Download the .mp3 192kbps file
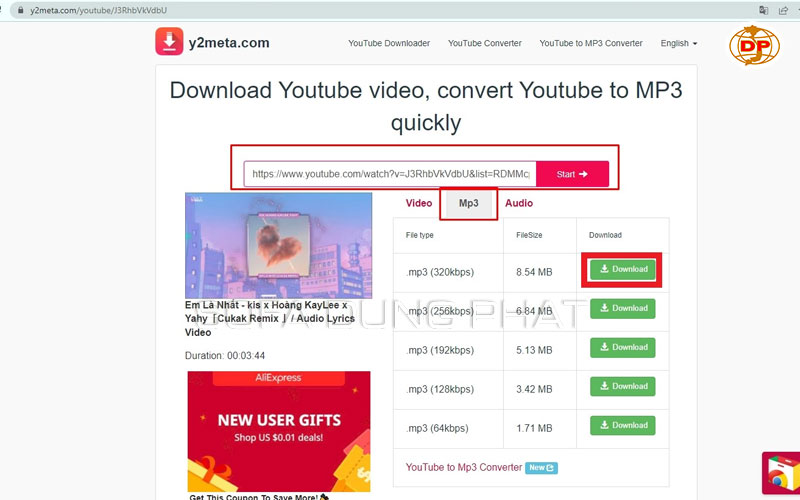The image size is (800, 500). pos(622,347)
